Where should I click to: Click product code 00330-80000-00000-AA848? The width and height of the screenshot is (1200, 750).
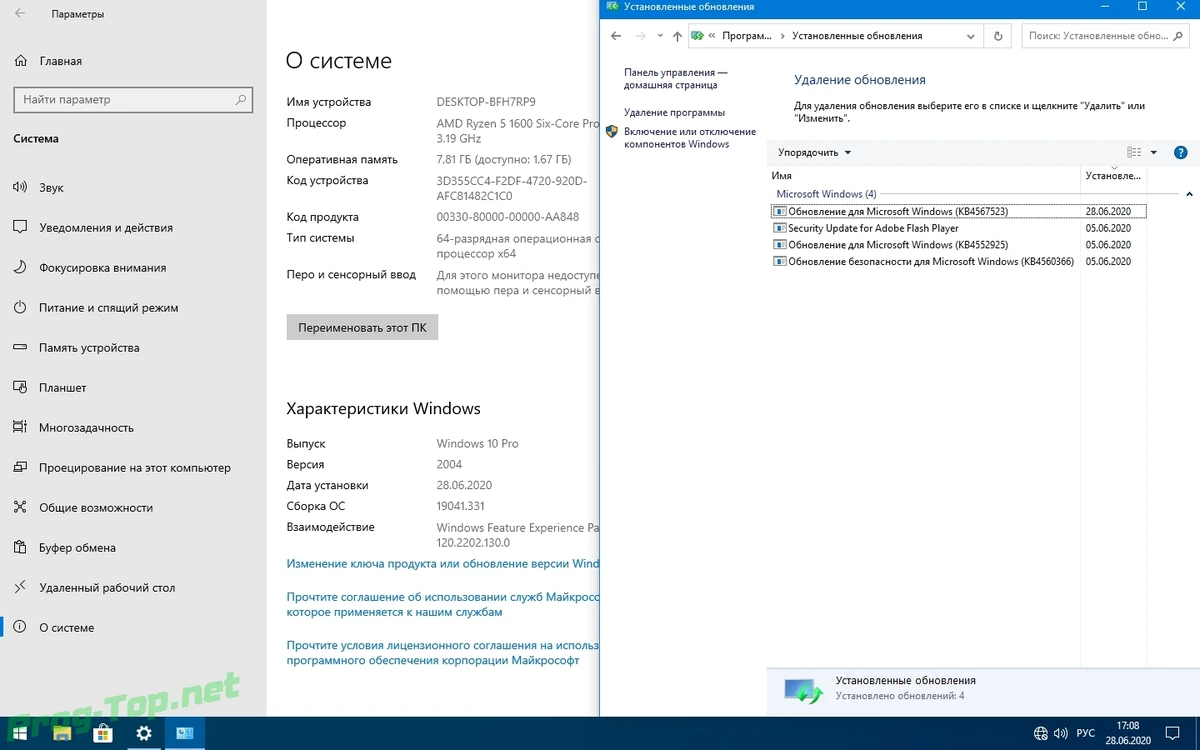tap(508, 217)
